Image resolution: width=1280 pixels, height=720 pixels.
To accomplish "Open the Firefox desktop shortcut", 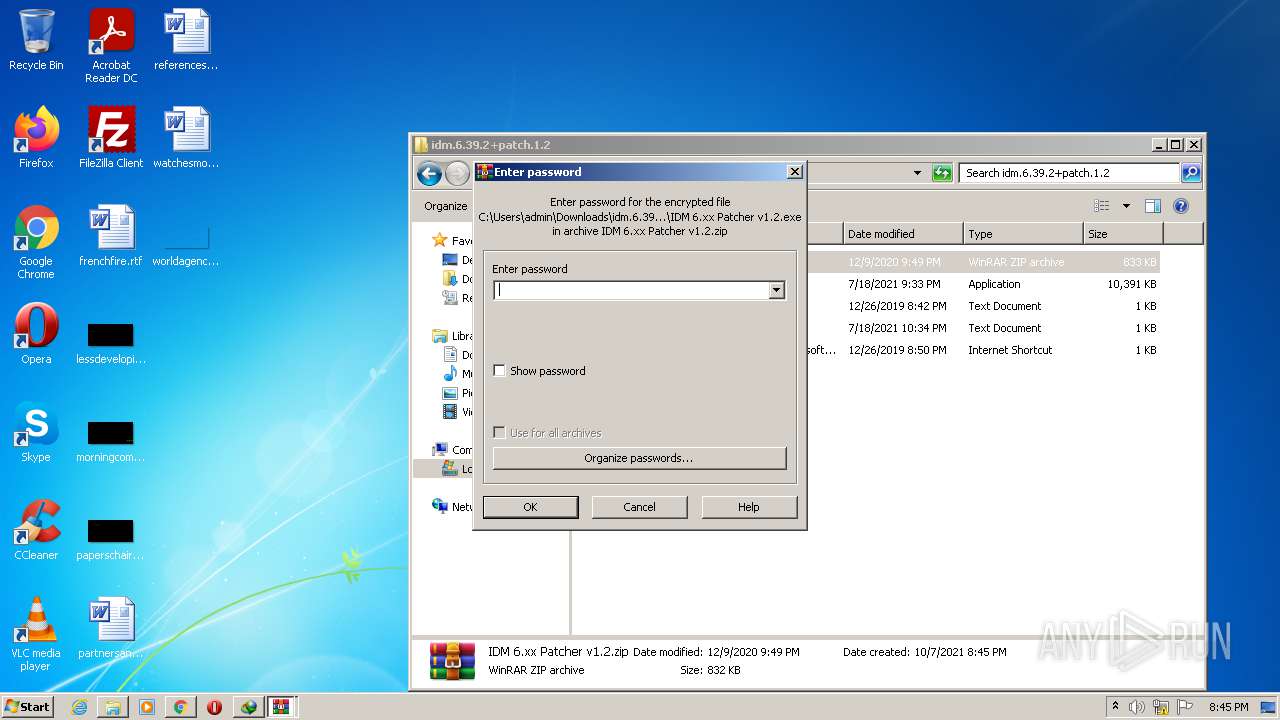I will pos(36,138).
